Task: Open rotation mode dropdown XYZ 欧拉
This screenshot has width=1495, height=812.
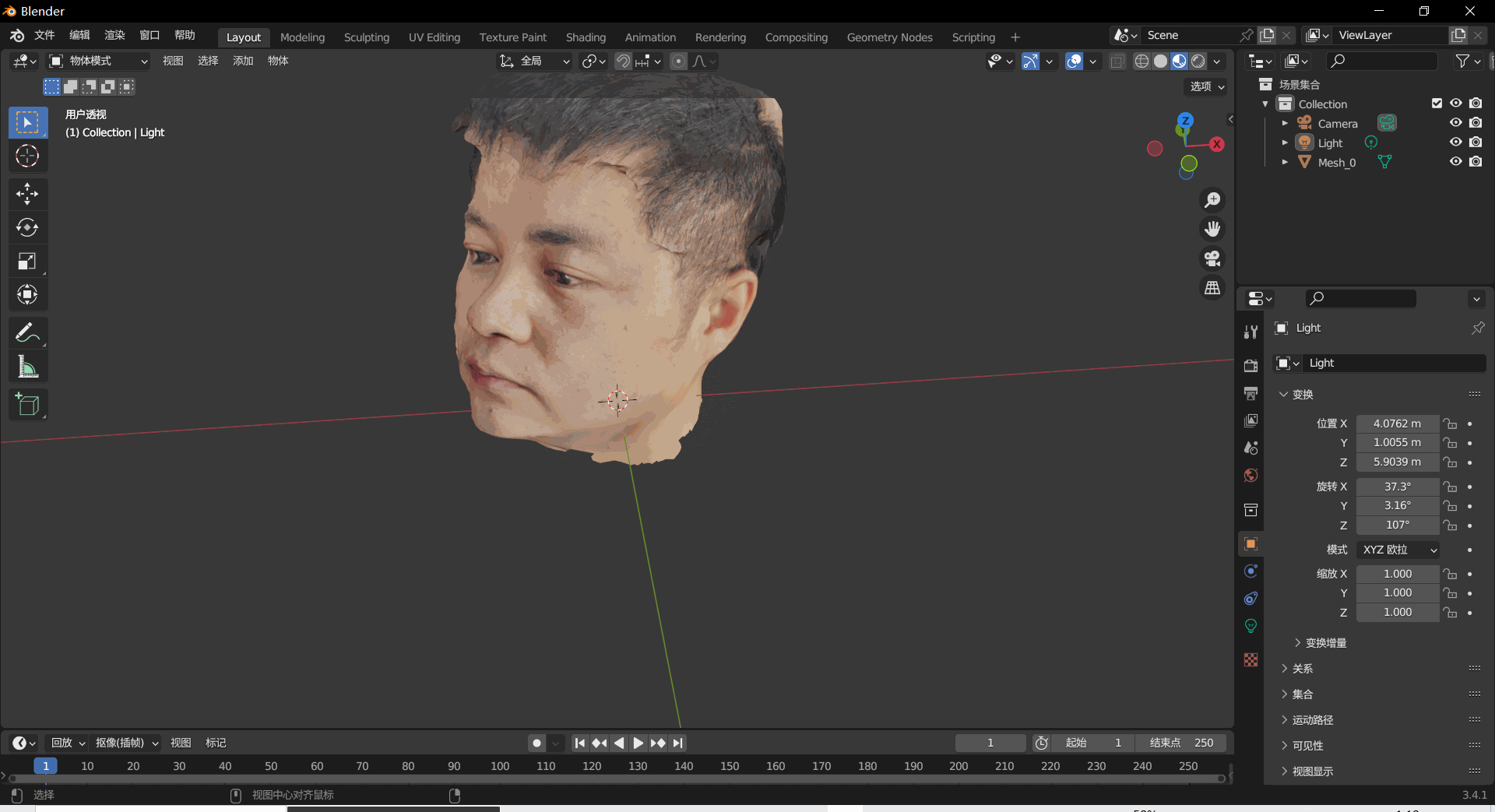Action: [1398, 550]
